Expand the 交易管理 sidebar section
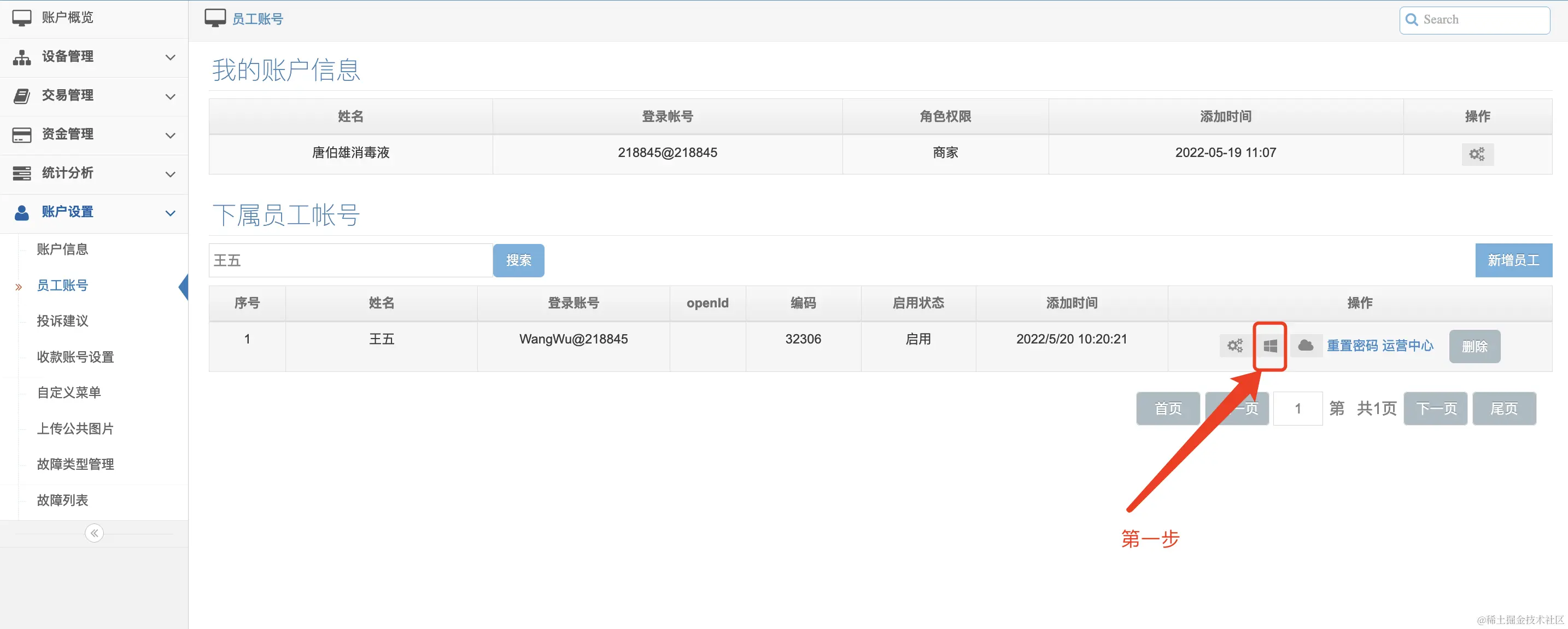 pyautogui.click(x=171, y=97)
